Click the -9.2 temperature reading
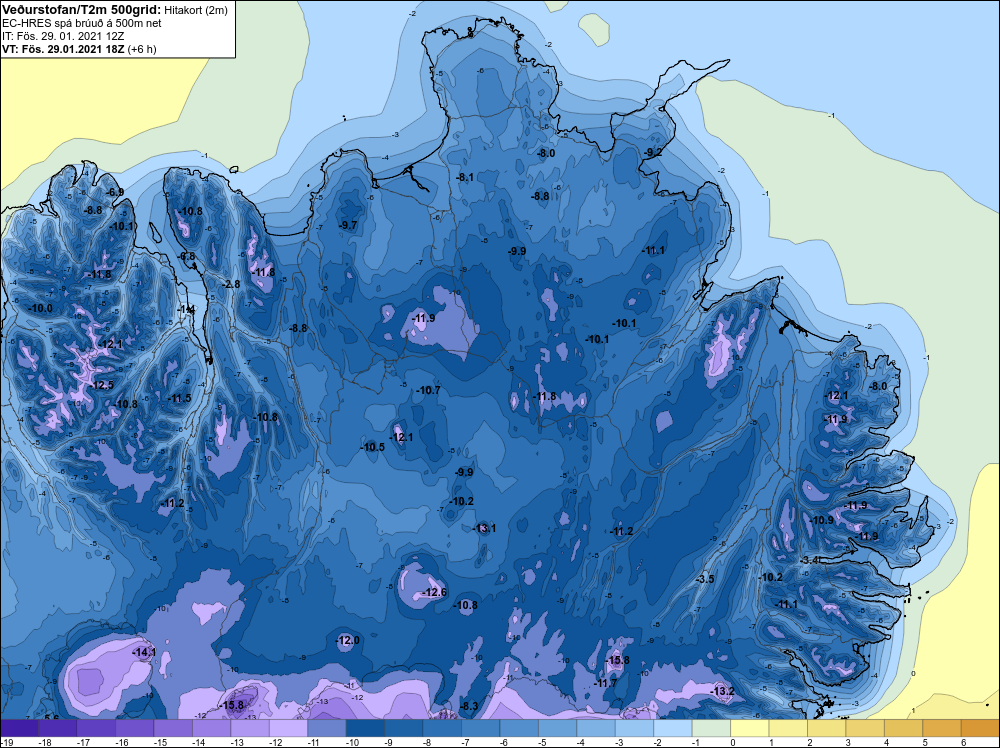 (653, 152)
